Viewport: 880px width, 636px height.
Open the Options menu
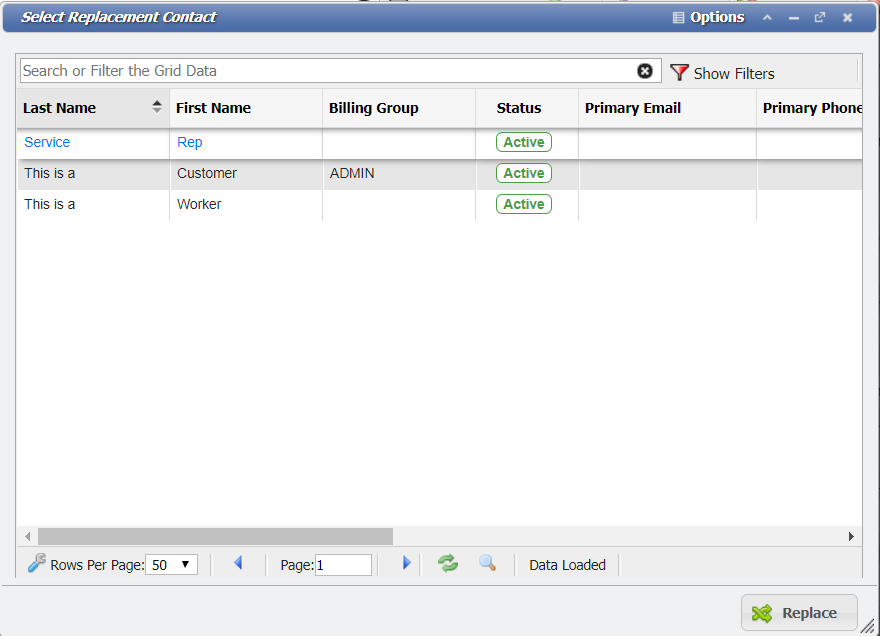click(716, 17)
